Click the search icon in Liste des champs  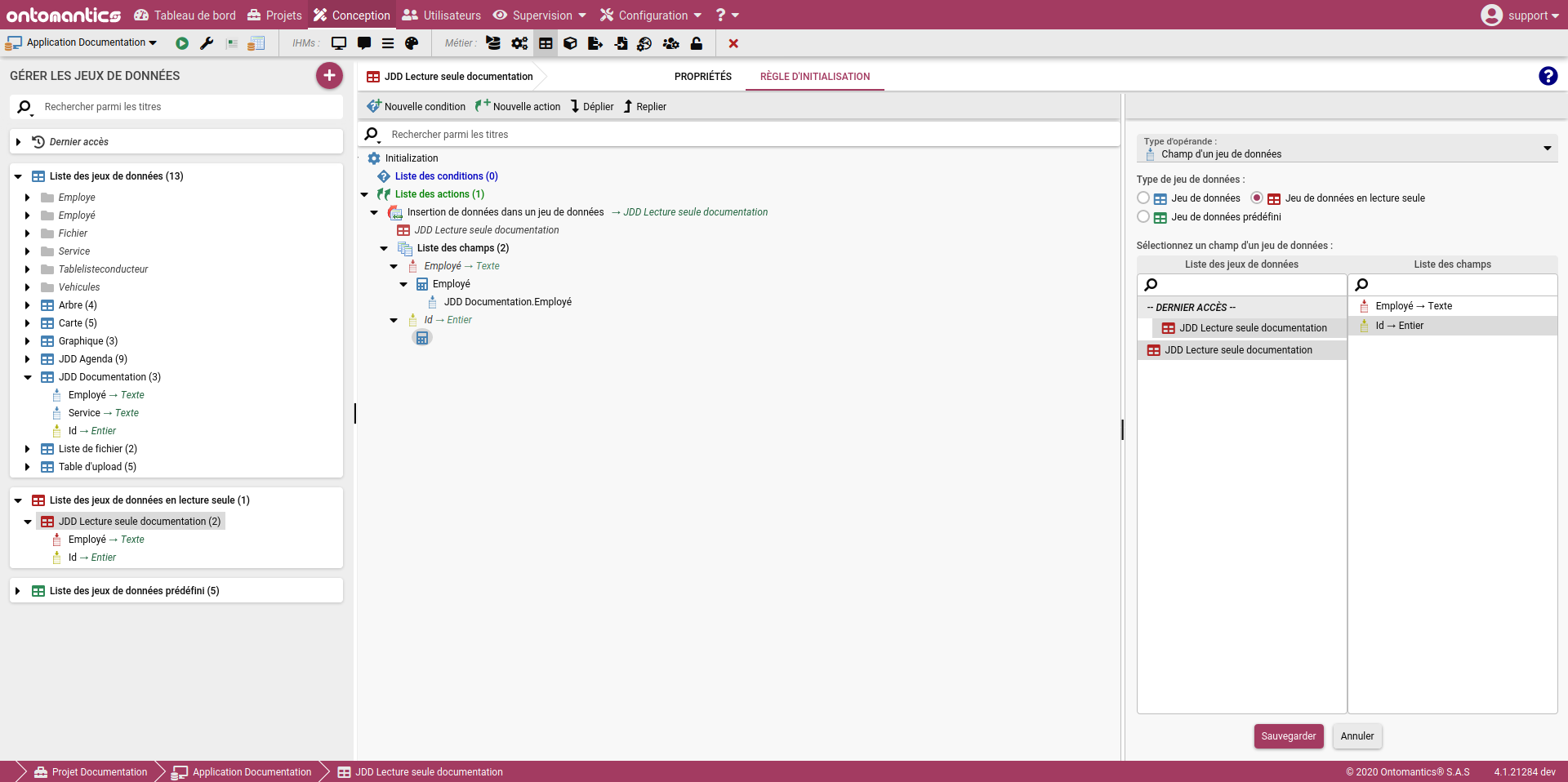tap(1361, 285)
